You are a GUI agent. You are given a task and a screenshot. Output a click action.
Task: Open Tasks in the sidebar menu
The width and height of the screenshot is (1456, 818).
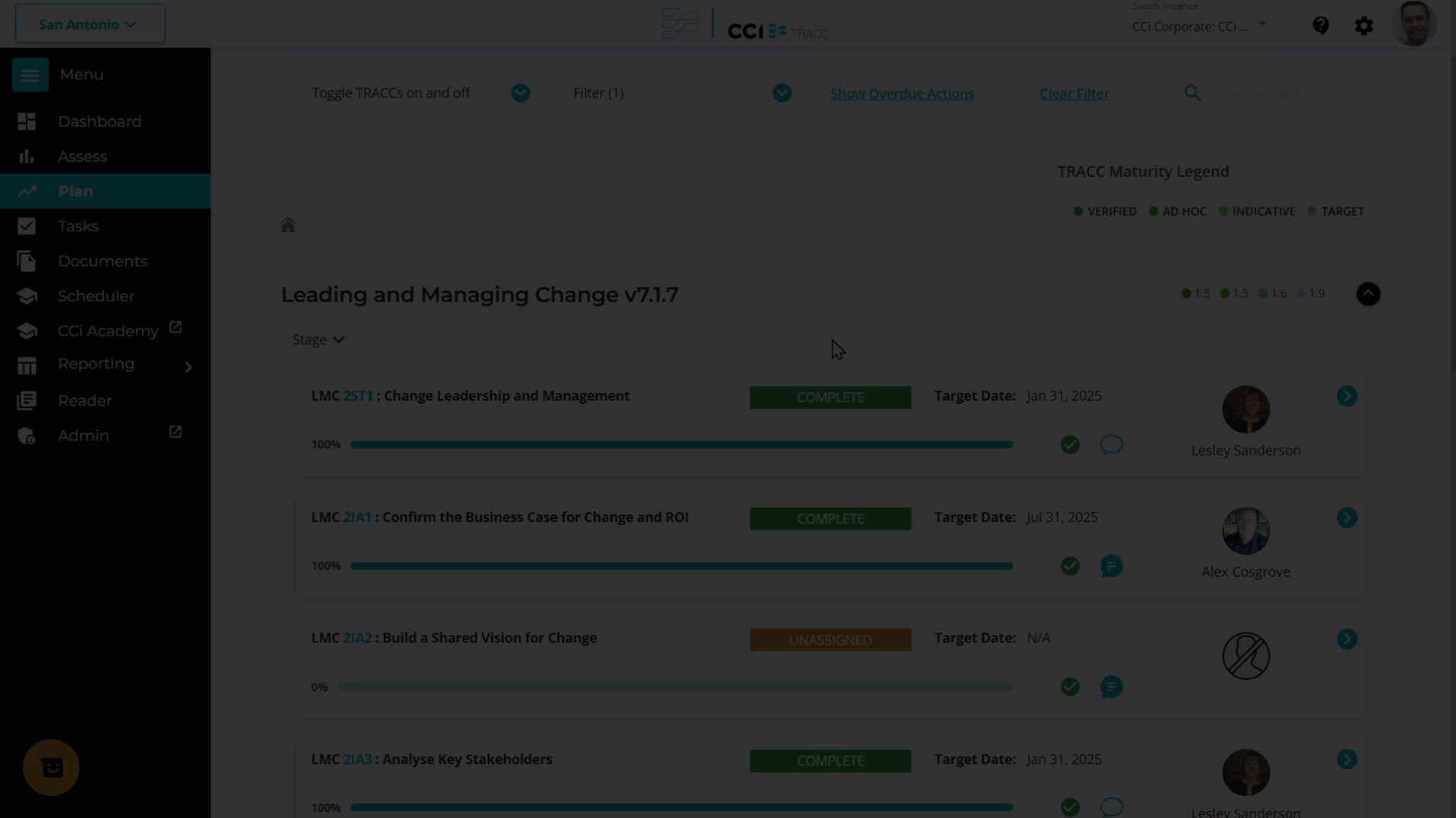point(78,226)
